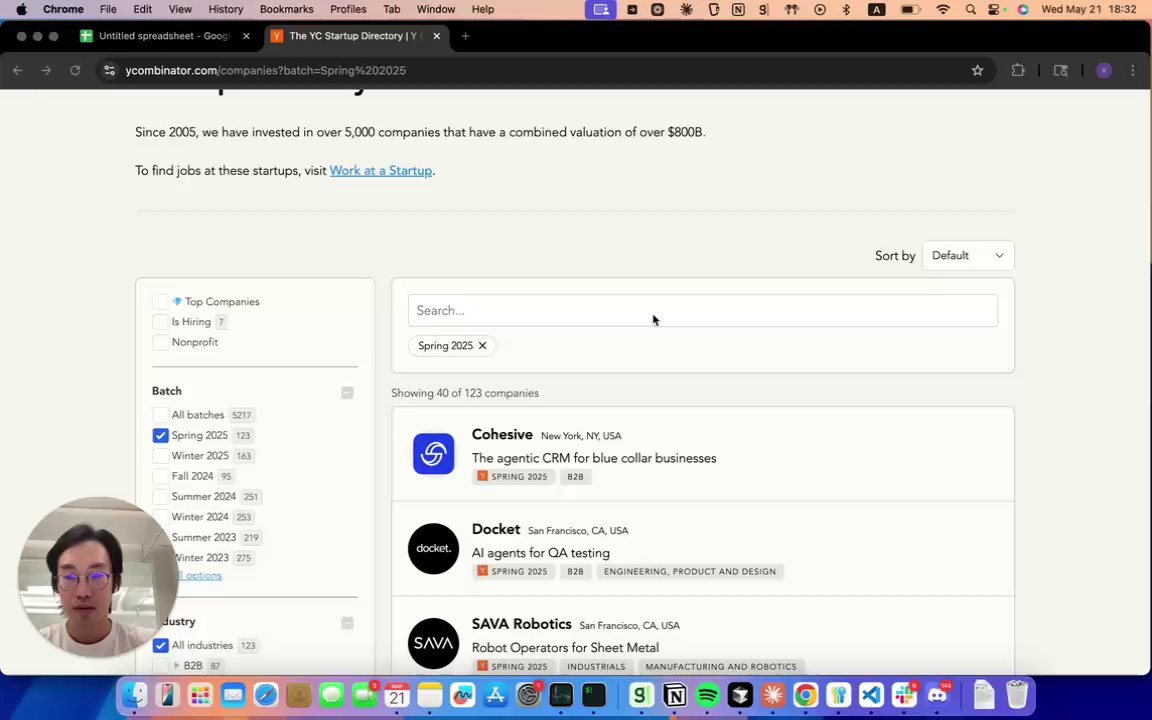
Task: Enable the Top Companies filter
Action: click(x=160, y=302)
